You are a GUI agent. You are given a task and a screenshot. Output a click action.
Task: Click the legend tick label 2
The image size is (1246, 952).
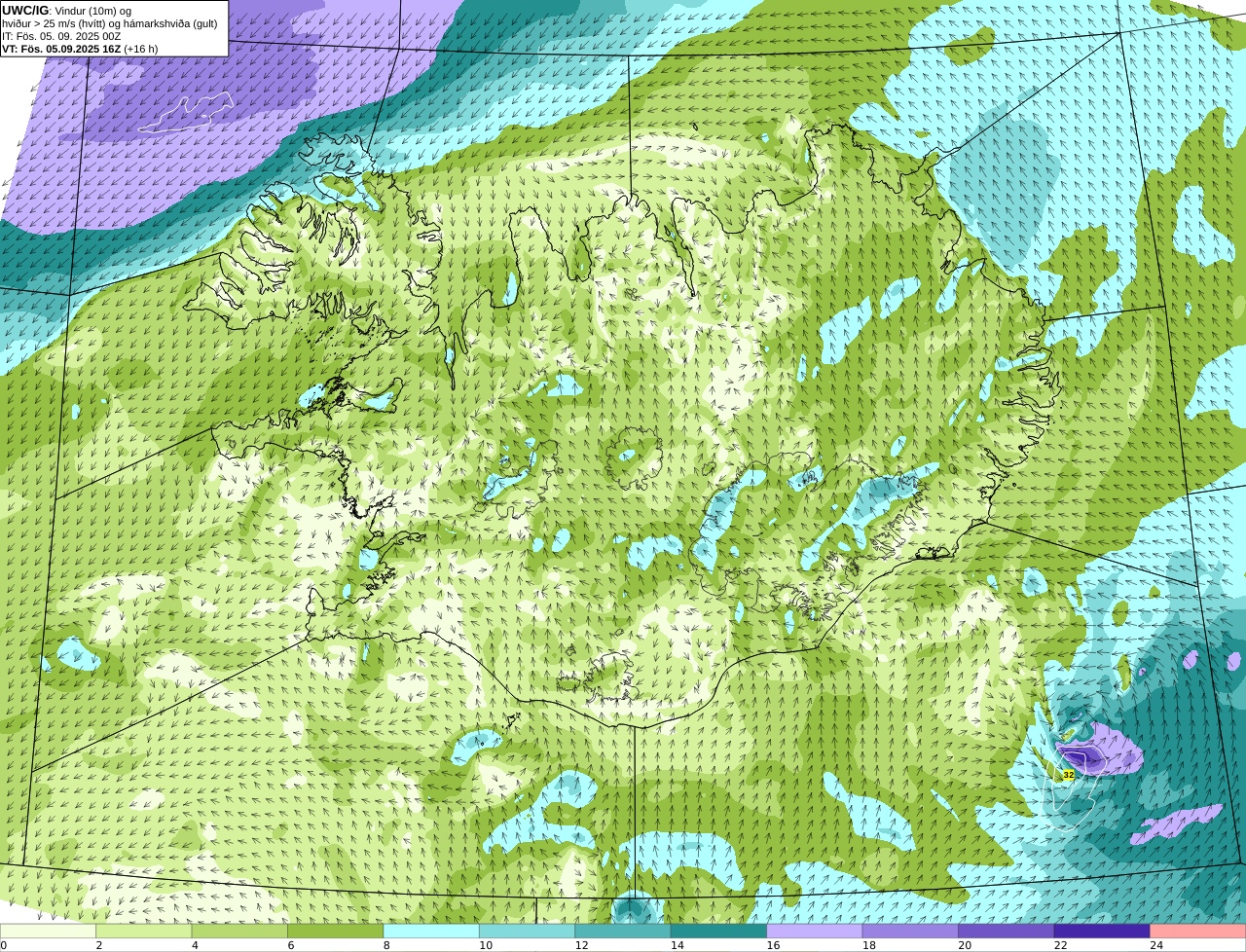[99, 945]
